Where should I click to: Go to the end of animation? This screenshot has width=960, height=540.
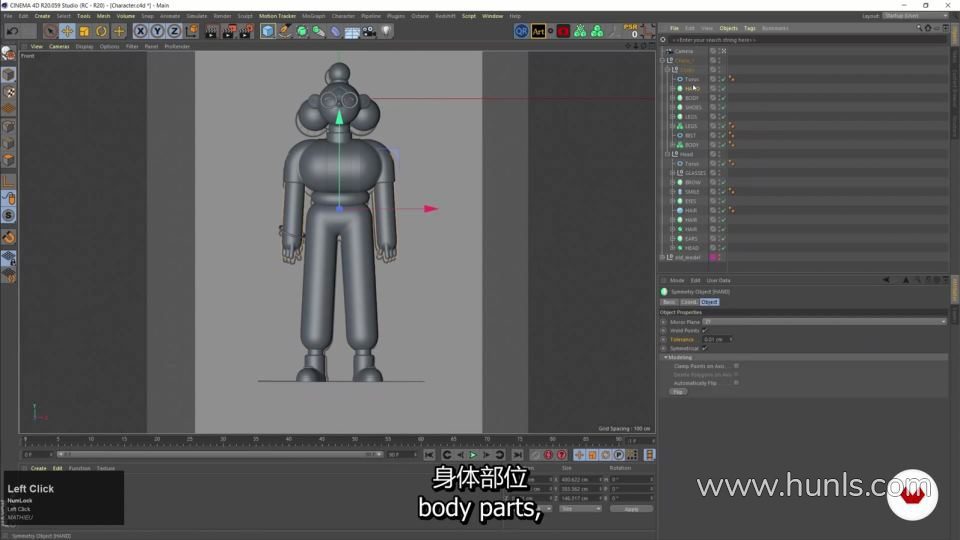tap(517, 455)
